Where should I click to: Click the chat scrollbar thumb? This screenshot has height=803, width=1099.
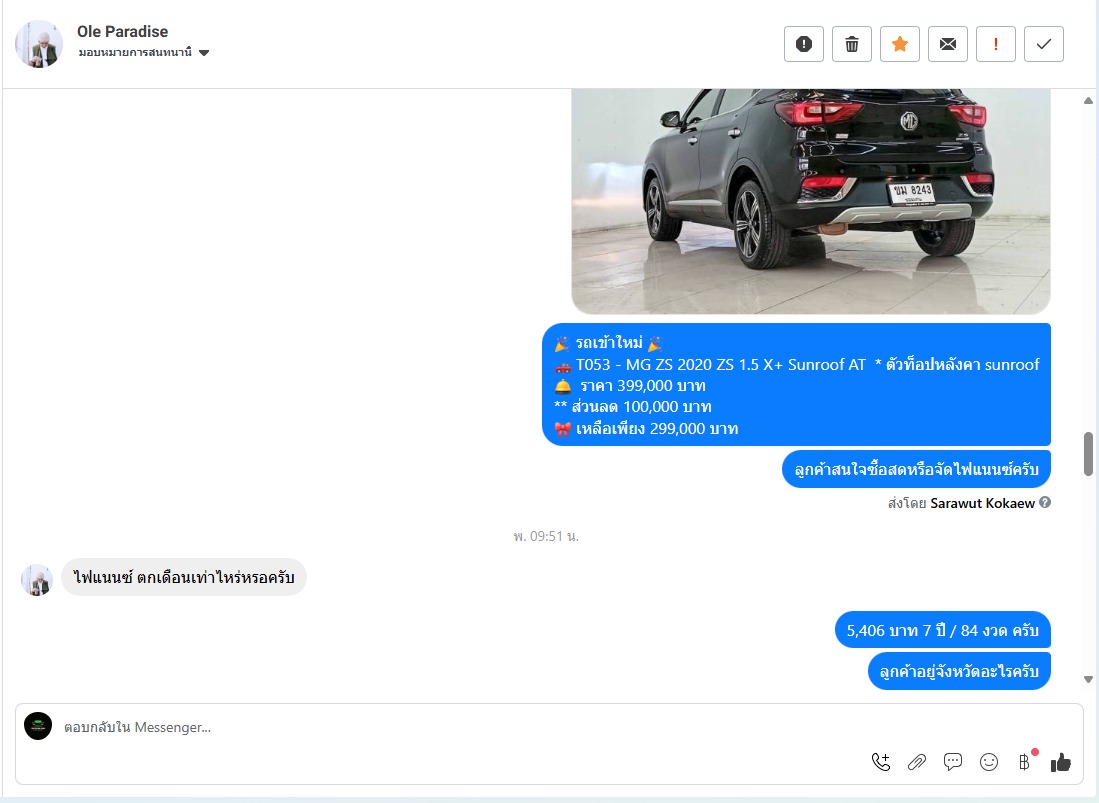coord(1088,454)
